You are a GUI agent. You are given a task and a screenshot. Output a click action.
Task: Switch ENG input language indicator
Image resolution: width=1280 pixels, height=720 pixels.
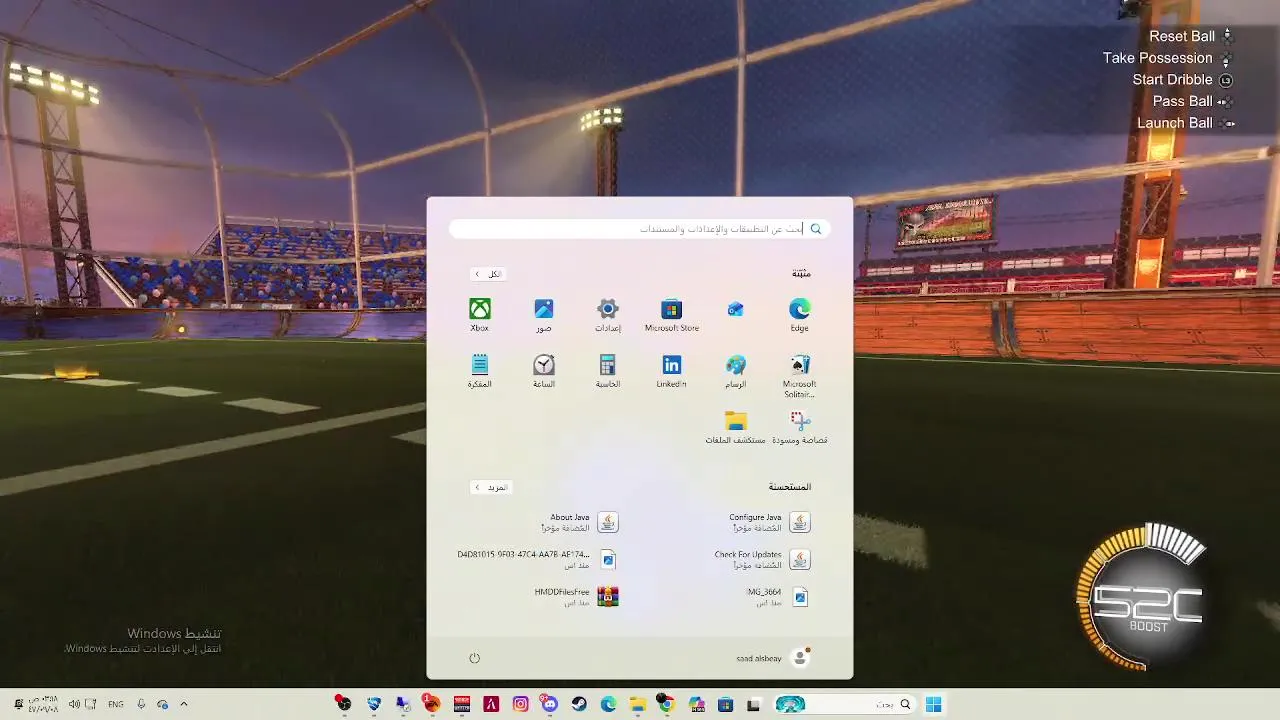click(x=116, y=704)
